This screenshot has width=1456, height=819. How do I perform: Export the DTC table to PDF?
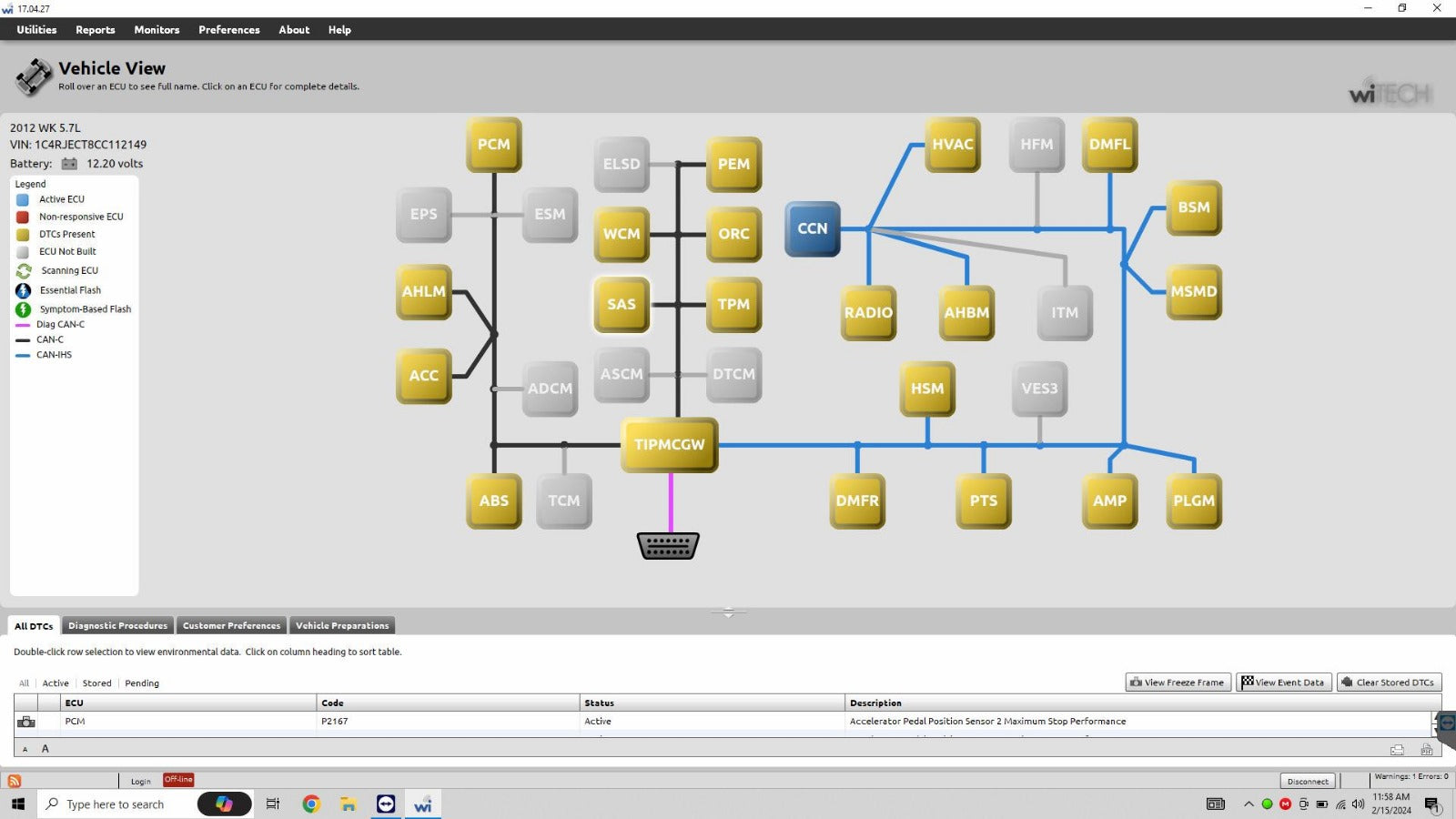coord(1426,750)
